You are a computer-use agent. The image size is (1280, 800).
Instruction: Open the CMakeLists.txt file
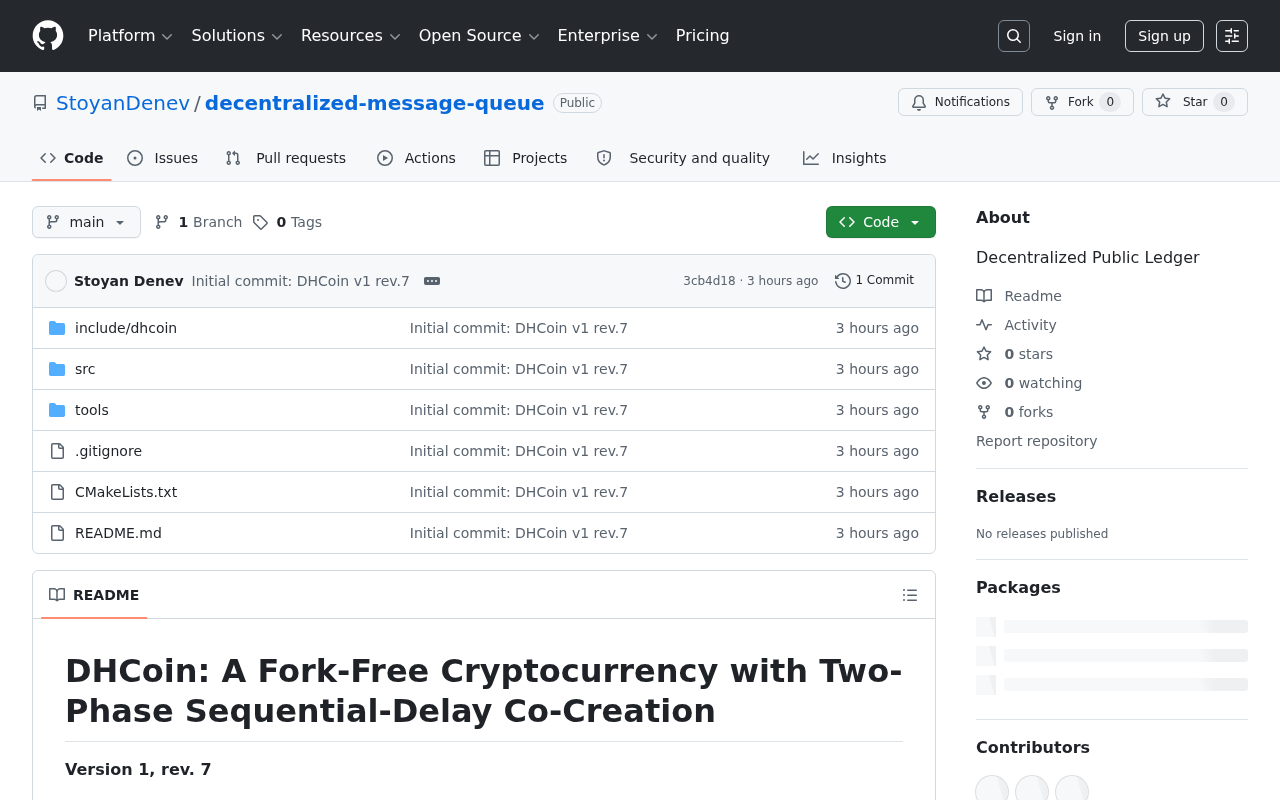tap(126, 492)
